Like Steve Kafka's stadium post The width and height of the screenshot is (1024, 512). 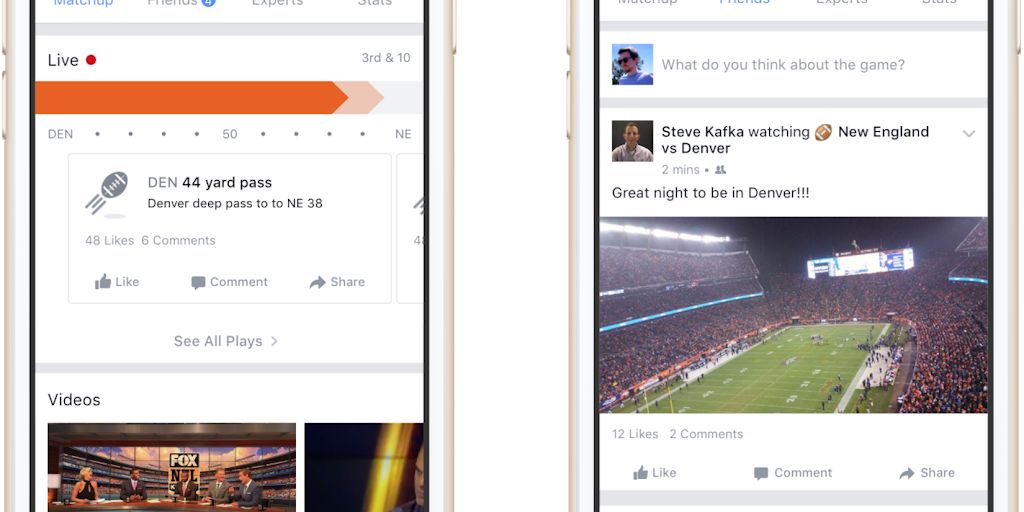tap(656, 473)
